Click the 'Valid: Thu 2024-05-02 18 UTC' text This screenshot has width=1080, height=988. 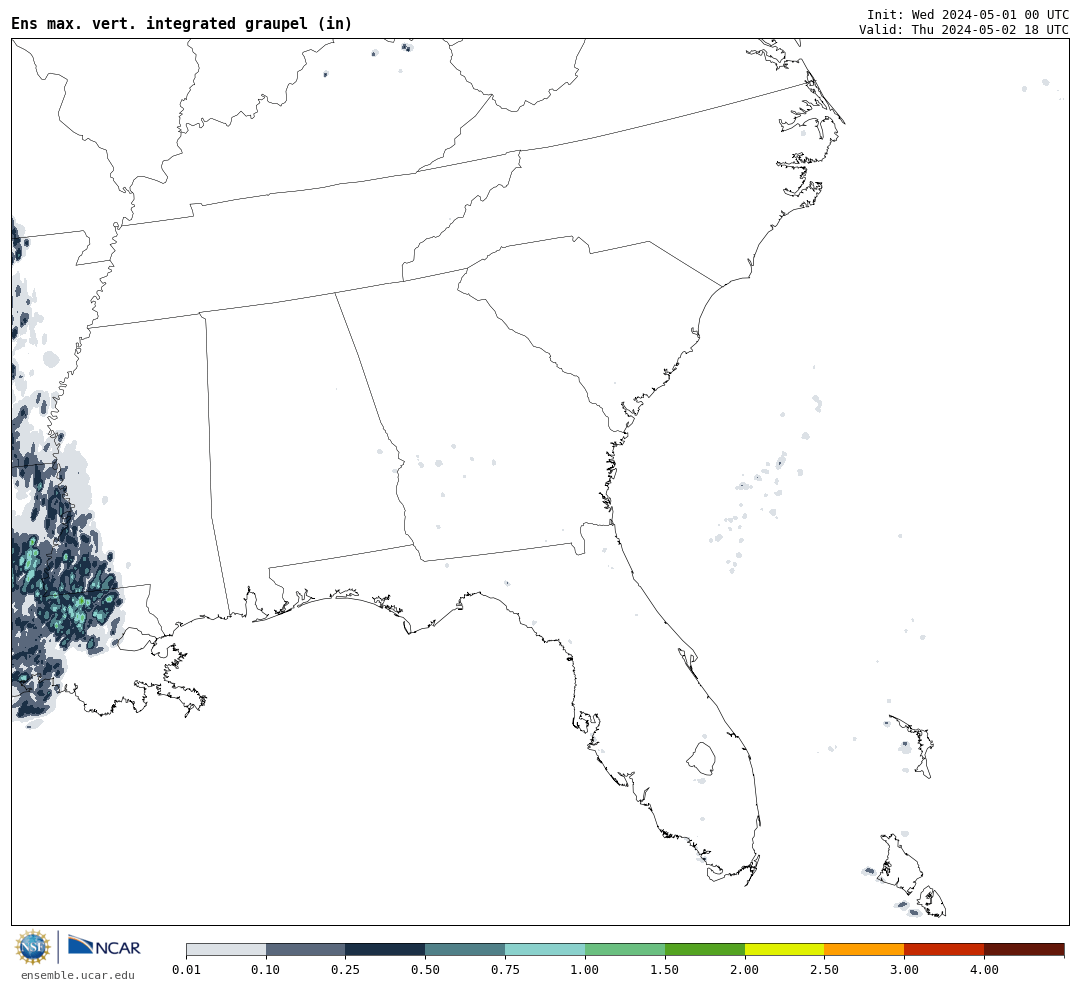(964, 30)
